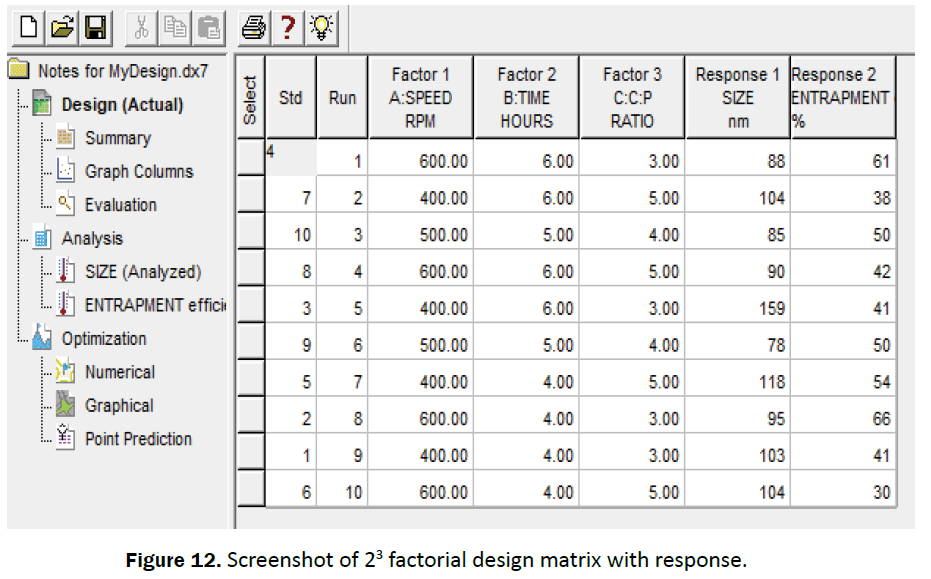Click the Factor 1 A:SPEED column header
The height and width of the screenshot is (579, 931).
coord(420,98)
